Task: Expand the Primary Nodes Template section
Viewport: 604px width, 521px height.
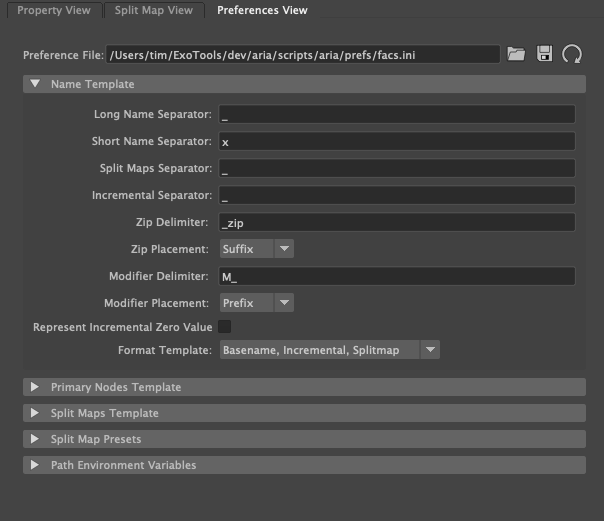Action: pos(304,387)
